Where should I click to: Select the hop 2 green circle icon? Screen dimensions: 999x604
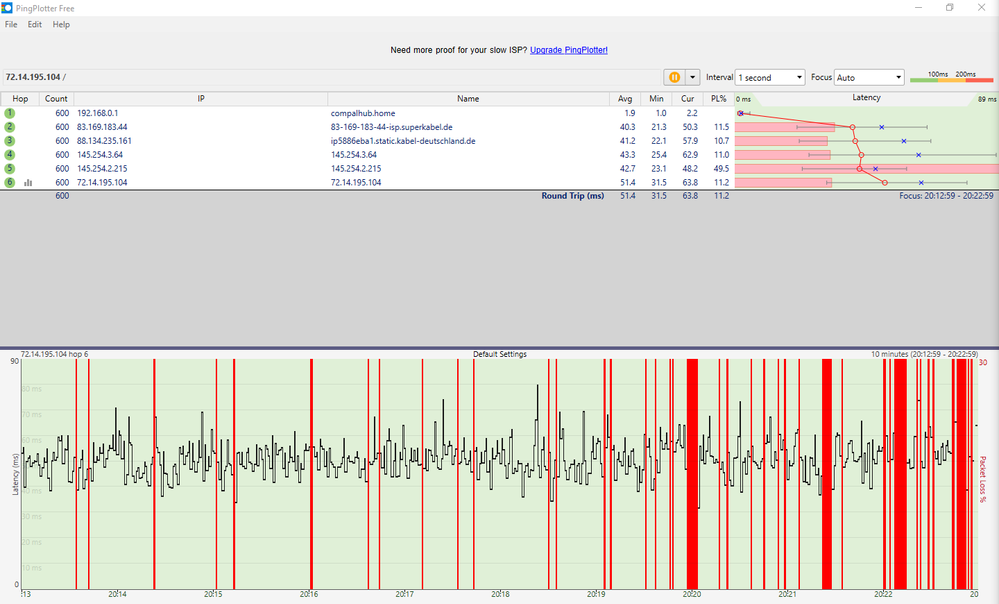10,127
